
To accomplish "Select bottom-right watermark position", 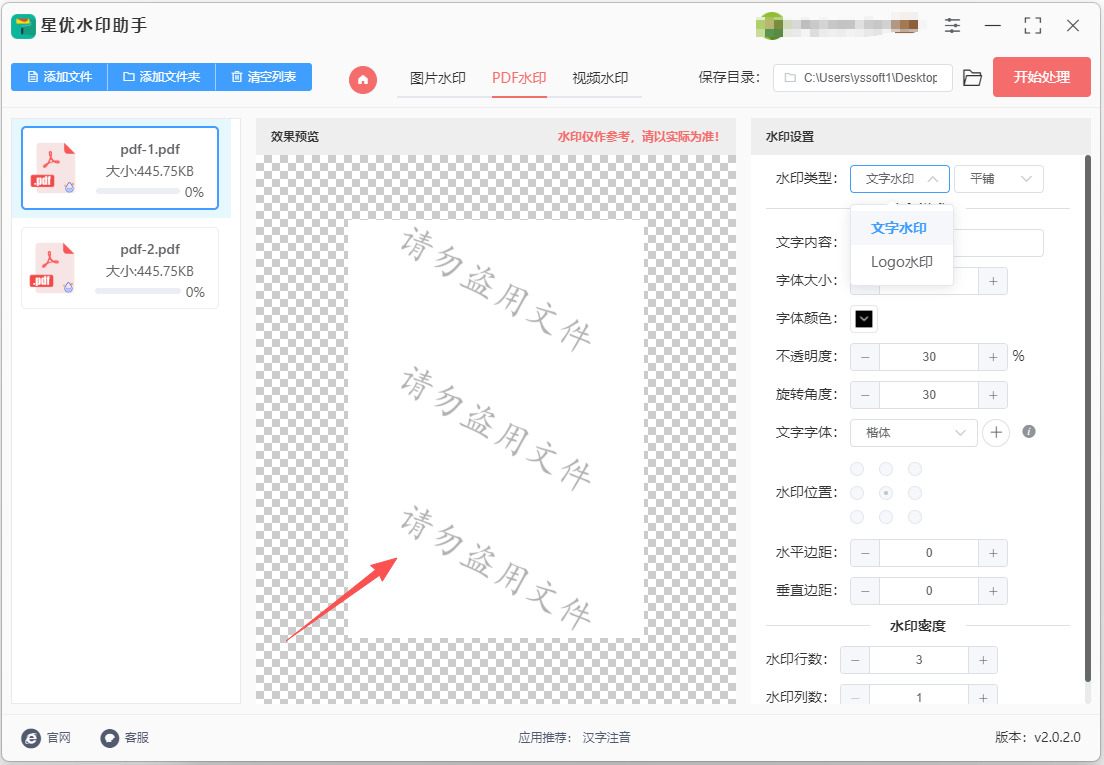I will pos(915,517).
